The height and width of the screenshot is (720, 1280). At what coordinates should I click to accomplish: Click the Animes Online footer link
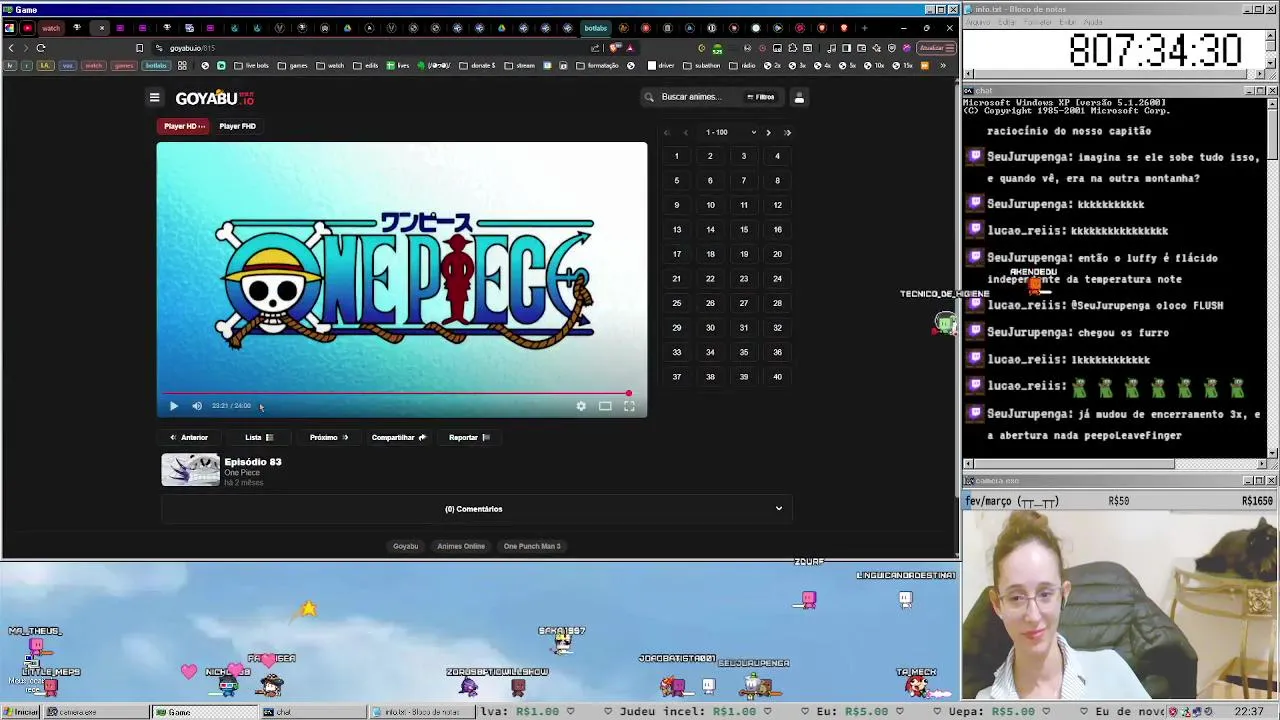[461, 546]
